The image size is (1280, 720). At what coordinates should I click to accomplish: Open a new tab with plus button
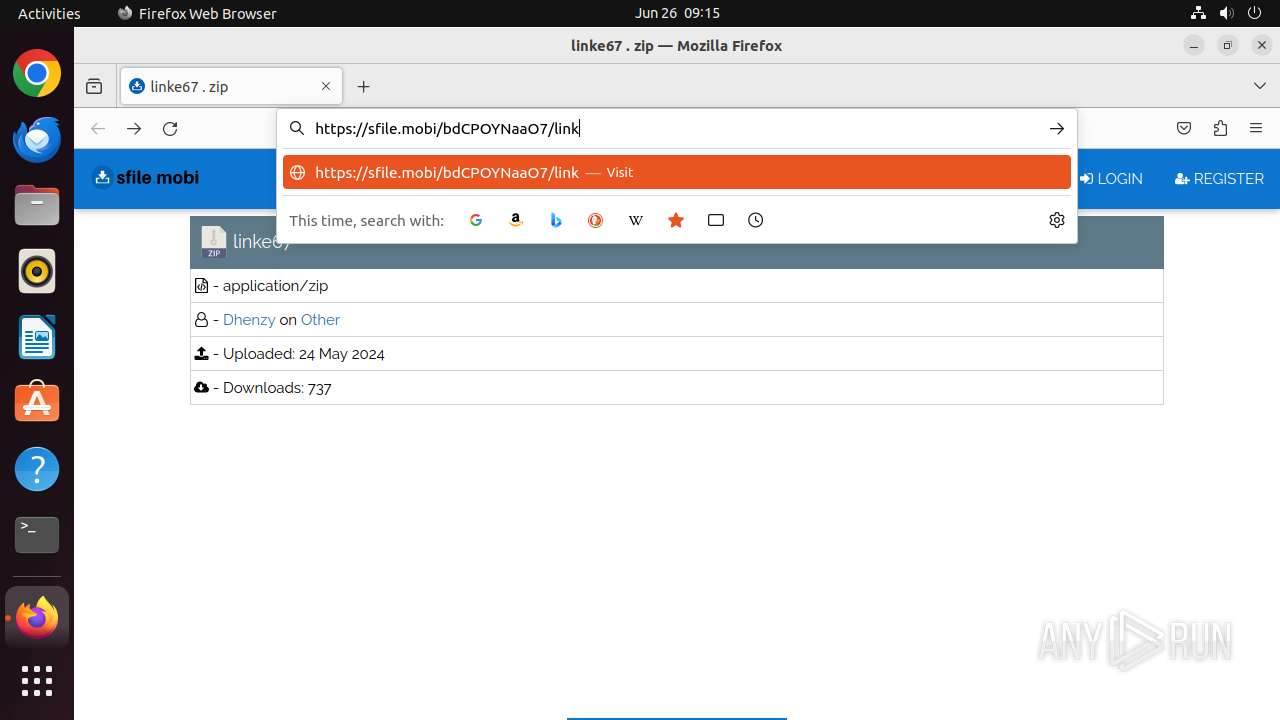tap(364, 87)
